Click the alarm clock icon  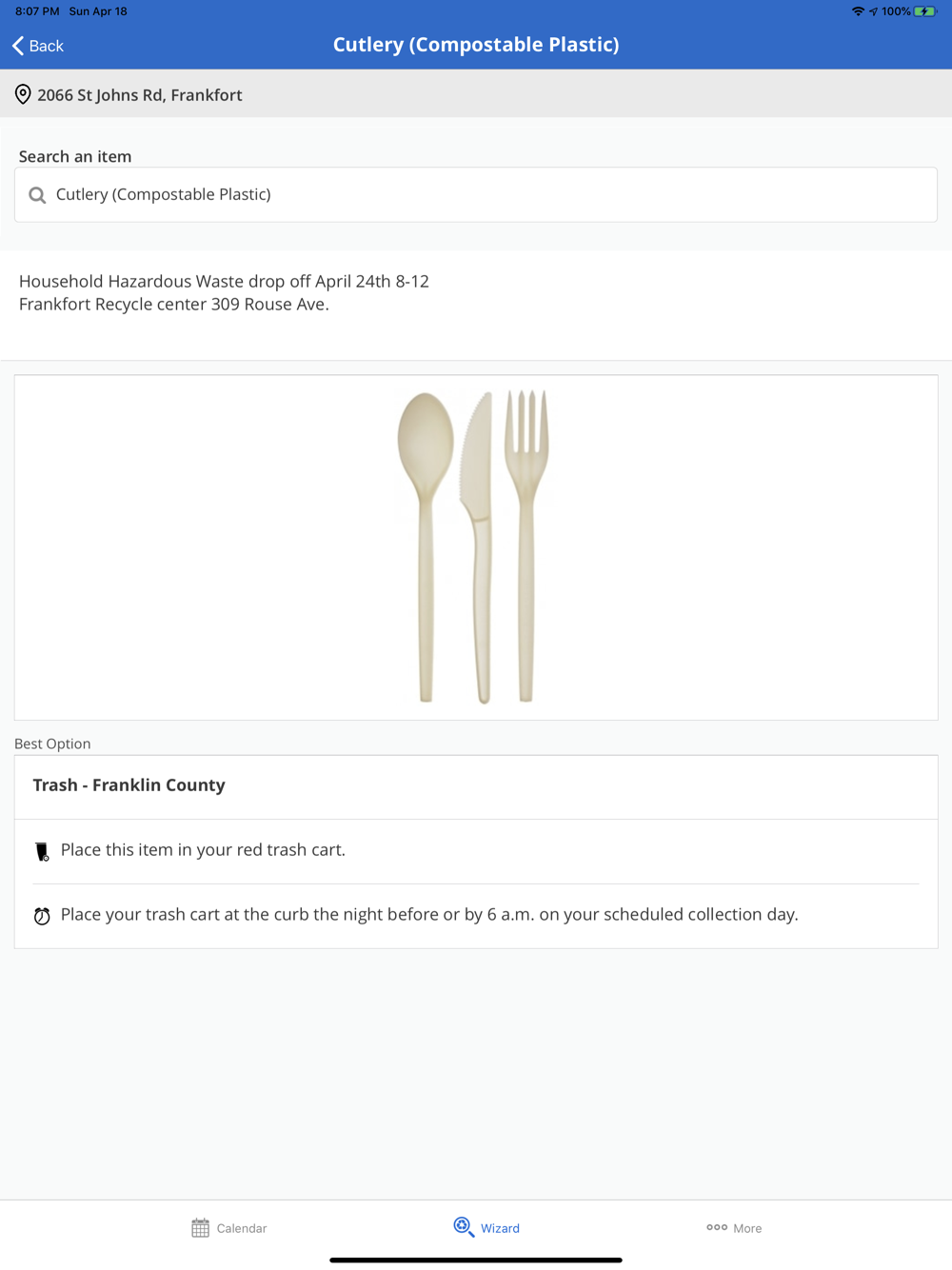[x=42, y=916]
